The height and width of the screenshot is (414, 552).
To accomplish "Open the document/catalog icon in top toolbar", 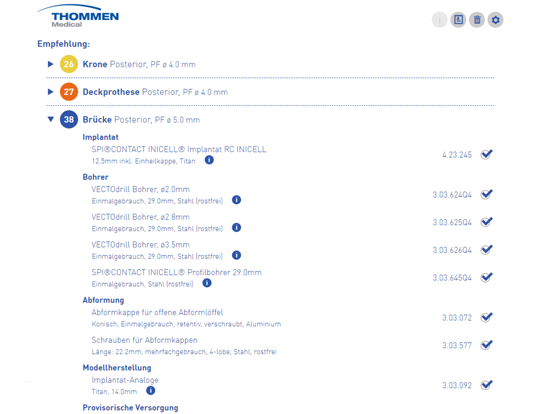I will (458, 20).
